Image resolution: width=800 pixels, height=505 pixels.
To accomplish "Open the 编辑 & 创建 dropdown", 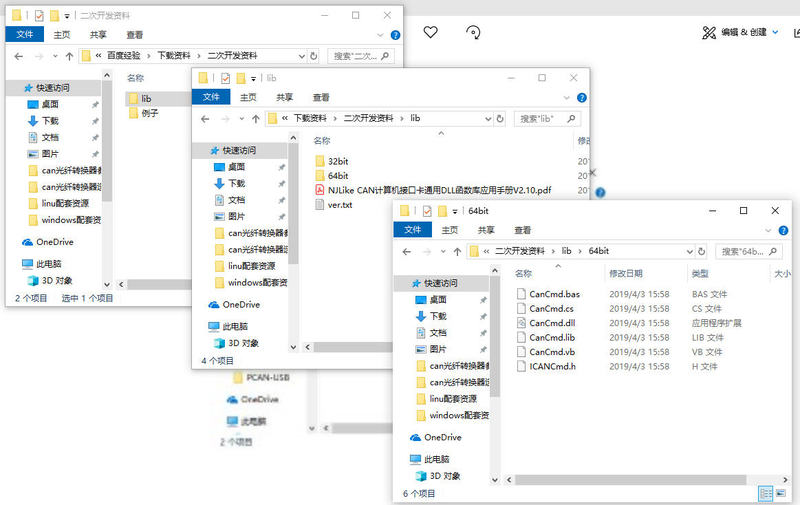I will pos(740,32).
